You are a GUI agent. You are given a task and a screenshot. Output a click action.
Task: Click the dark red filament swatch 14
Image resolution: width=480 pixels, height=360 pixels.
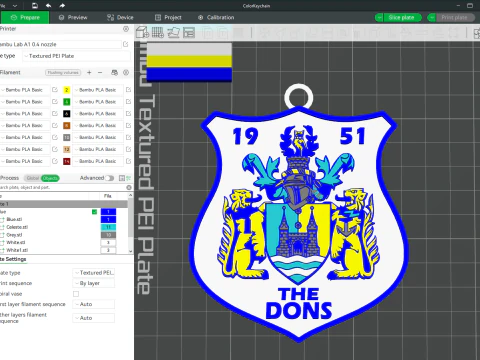67,161
